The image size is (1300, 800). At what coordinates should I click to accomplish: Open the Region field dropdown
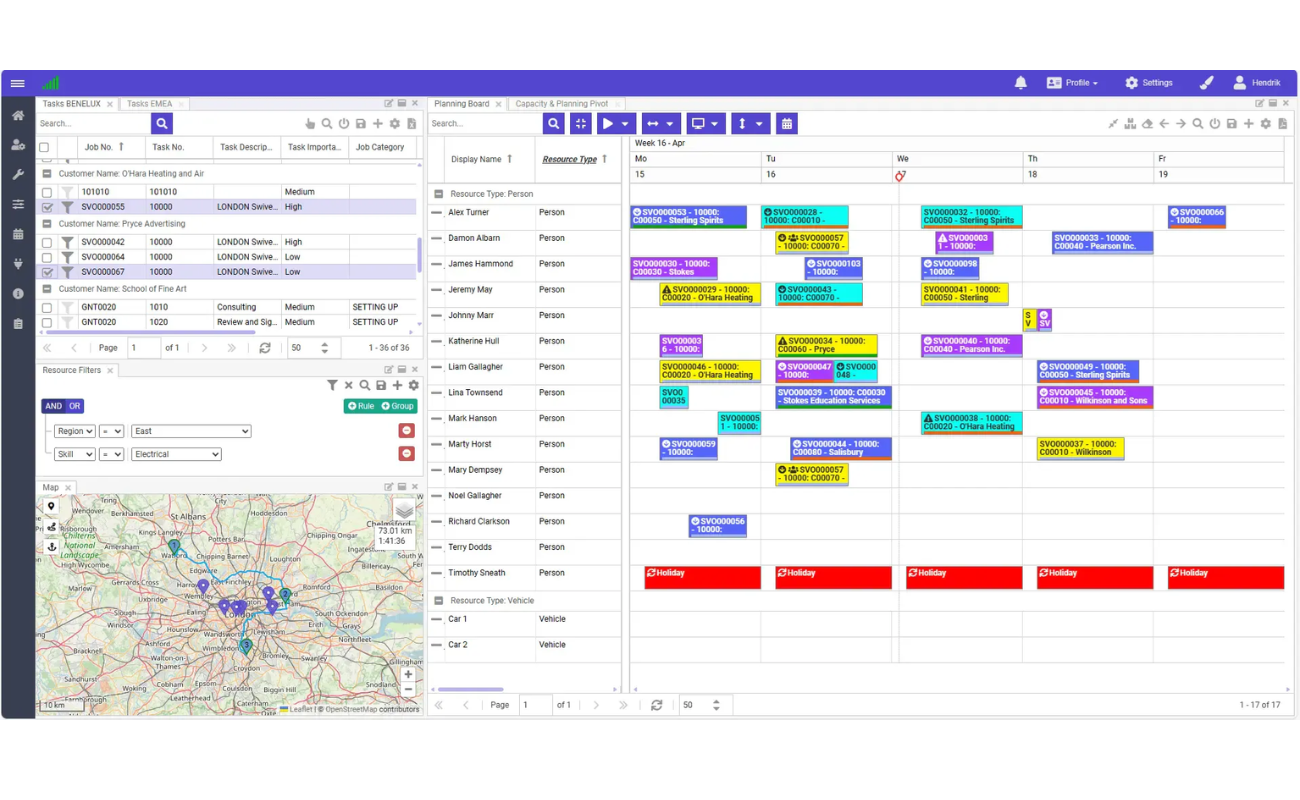click(x=74, y=431)
